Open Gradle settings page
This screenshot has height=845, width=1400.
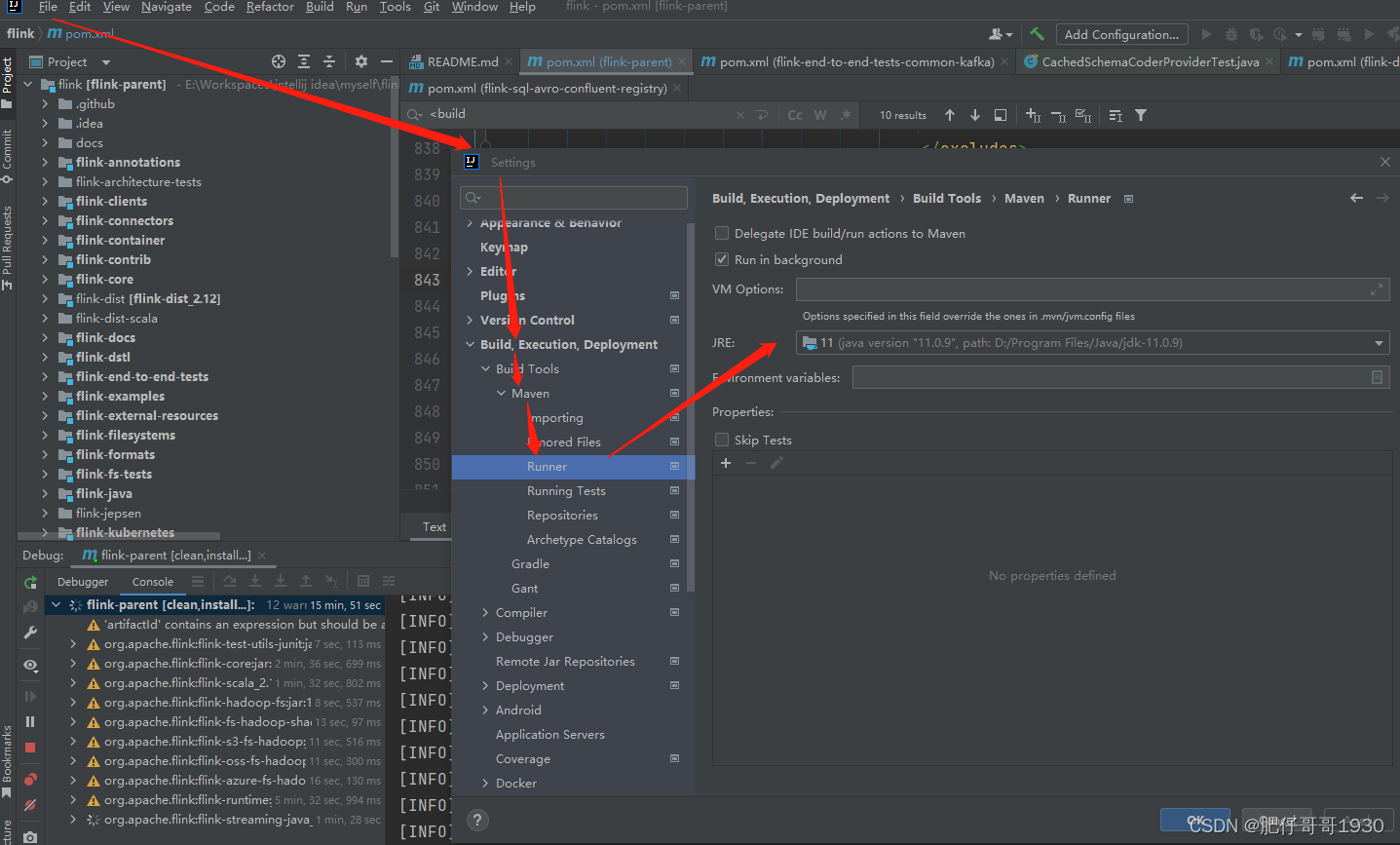click(x=530, y=564)
